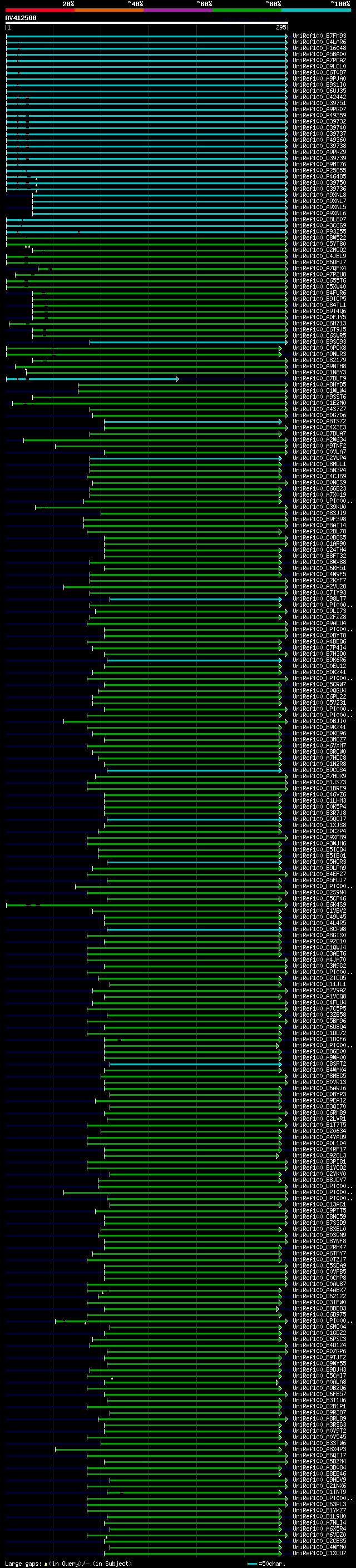Image resolution: width=356 pixels, height=1568 pixels.
Task: Select the UniRef100_Q1WLW4 label
Action: 319,390
